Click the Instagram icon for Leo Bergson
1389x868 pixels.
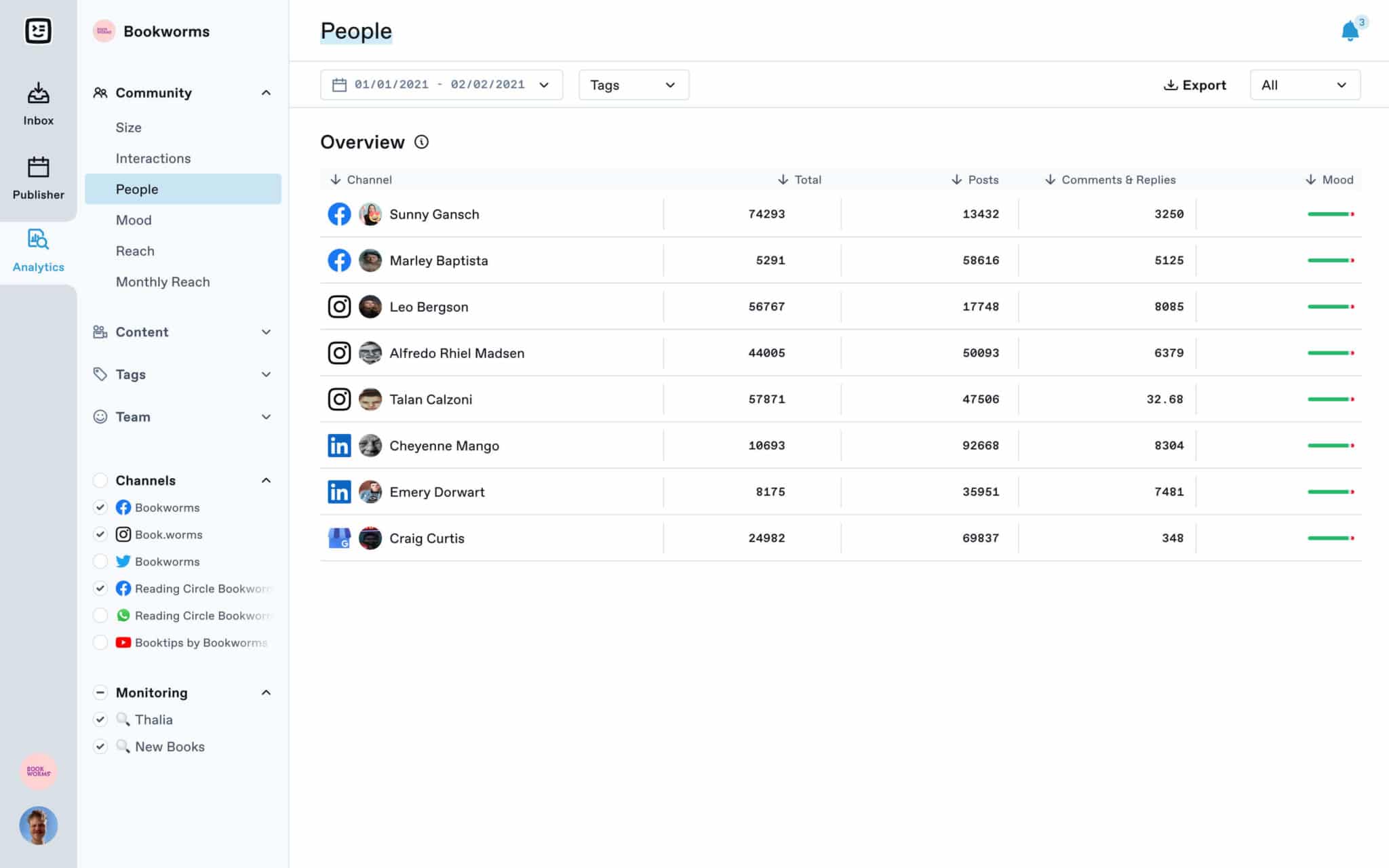[339, 307]
